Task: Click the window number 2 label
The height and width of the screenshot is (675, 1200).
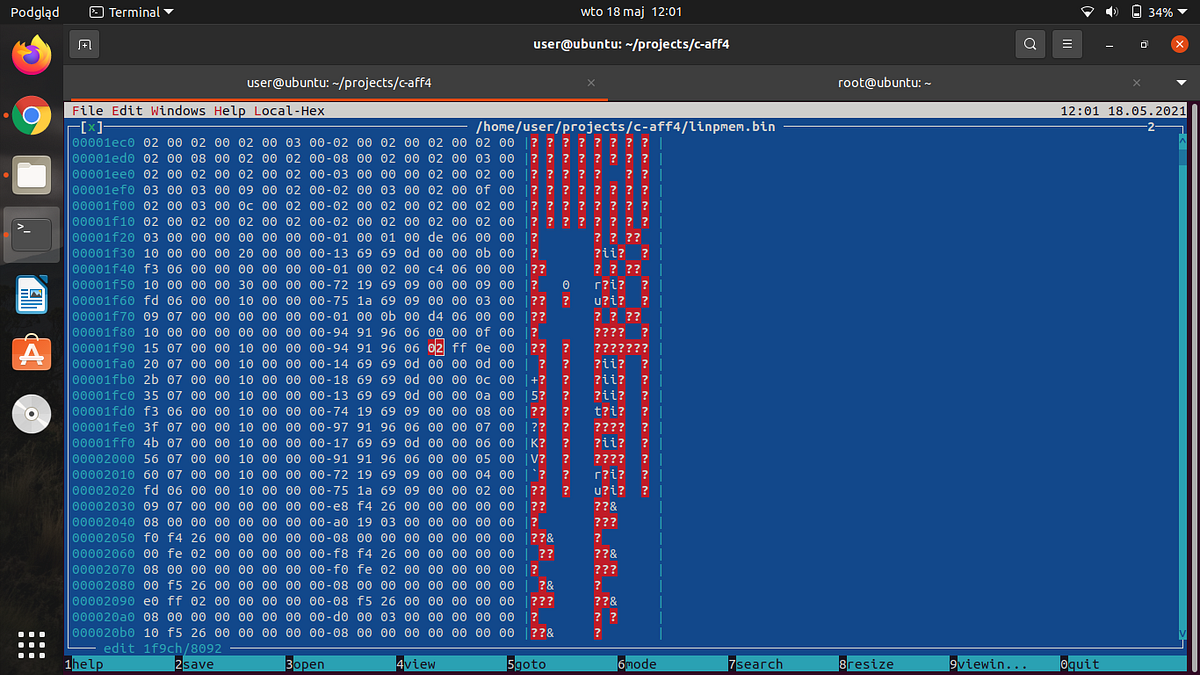Action: point(1151,127)
